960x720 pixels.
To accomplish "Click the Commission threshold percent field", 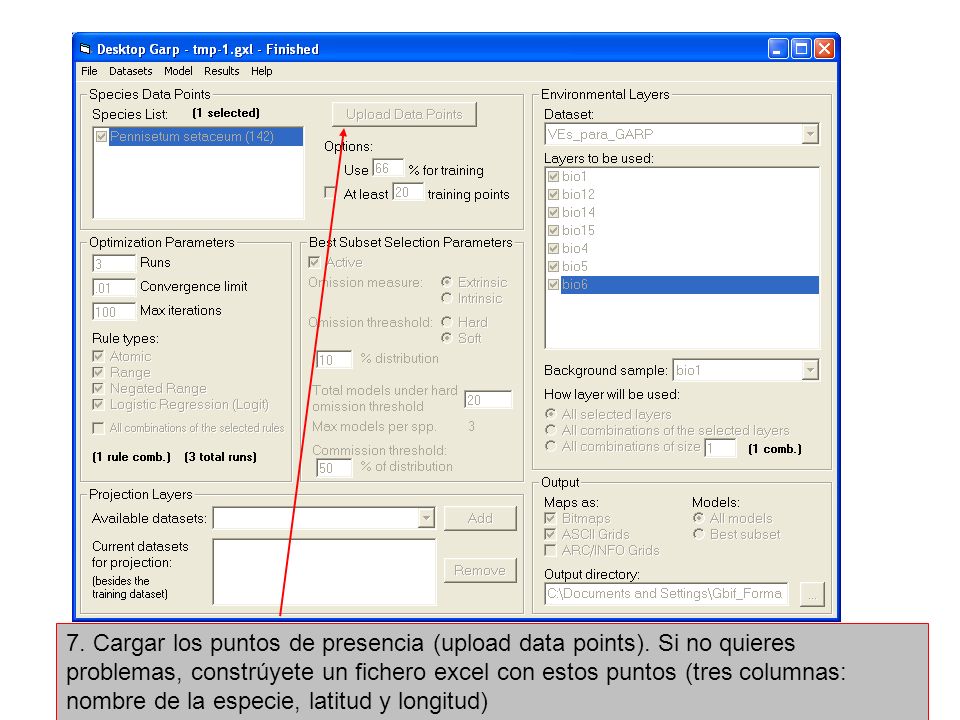I will [x=334, y=468].
